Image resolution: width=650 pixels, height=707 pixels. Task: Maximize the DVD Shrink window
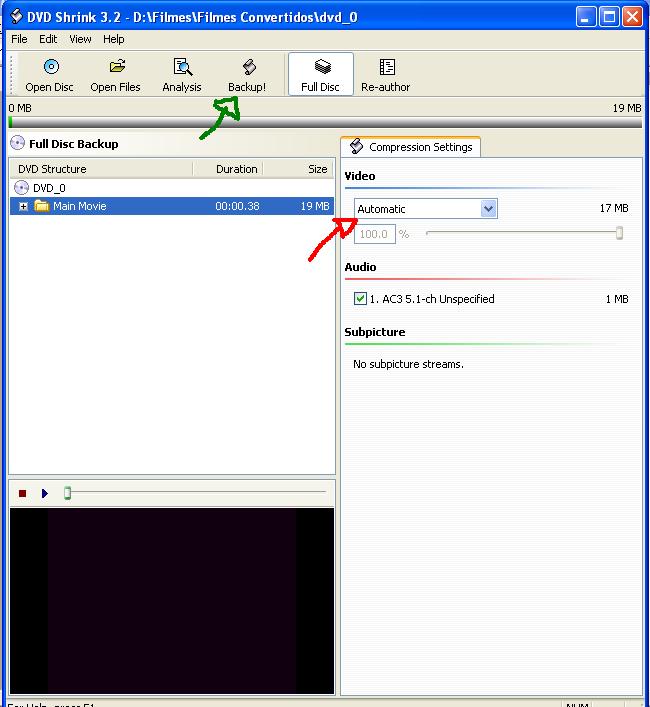(609, 17)
